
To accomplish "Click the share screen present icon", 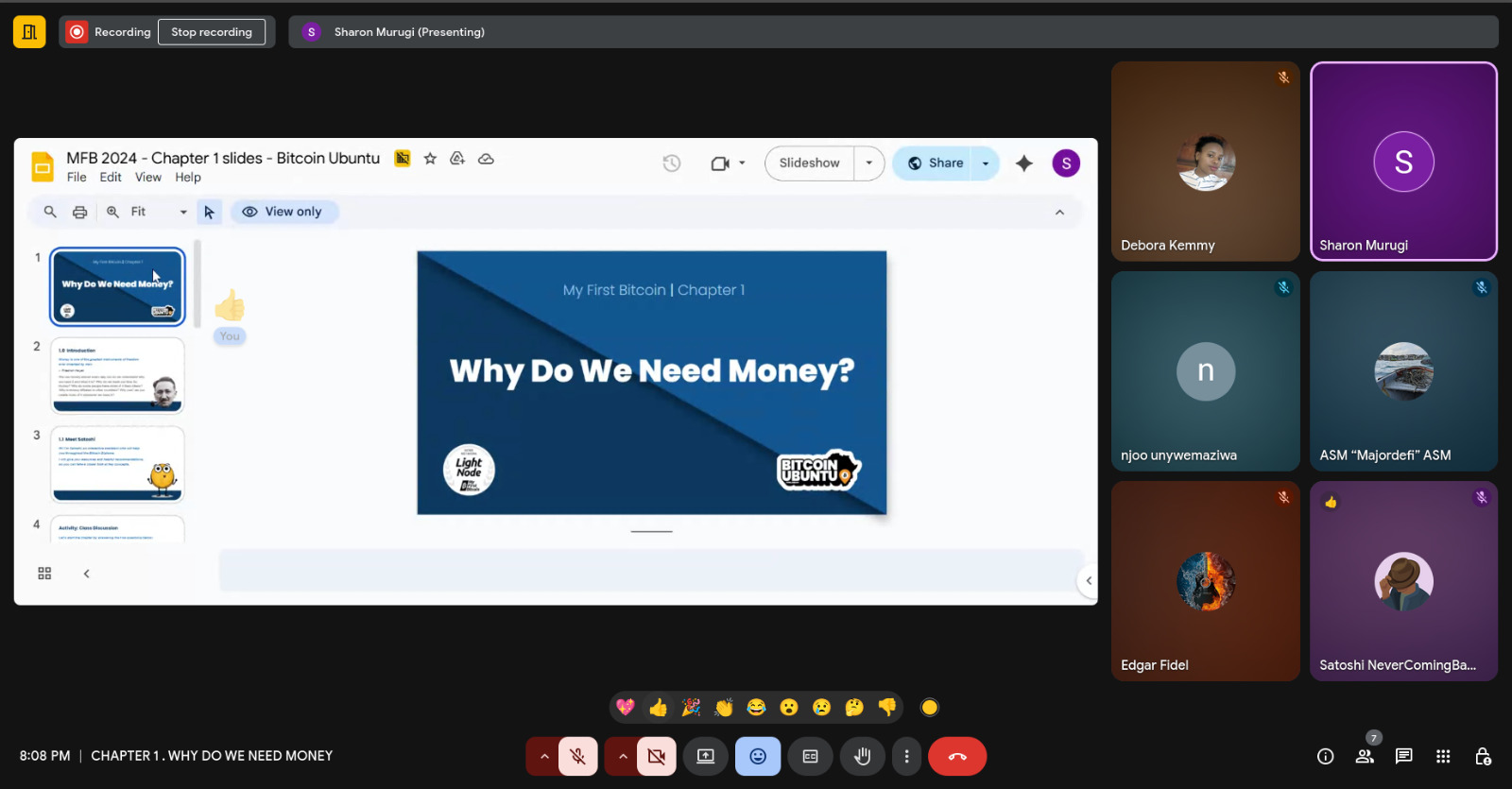I will pos(706,756).
